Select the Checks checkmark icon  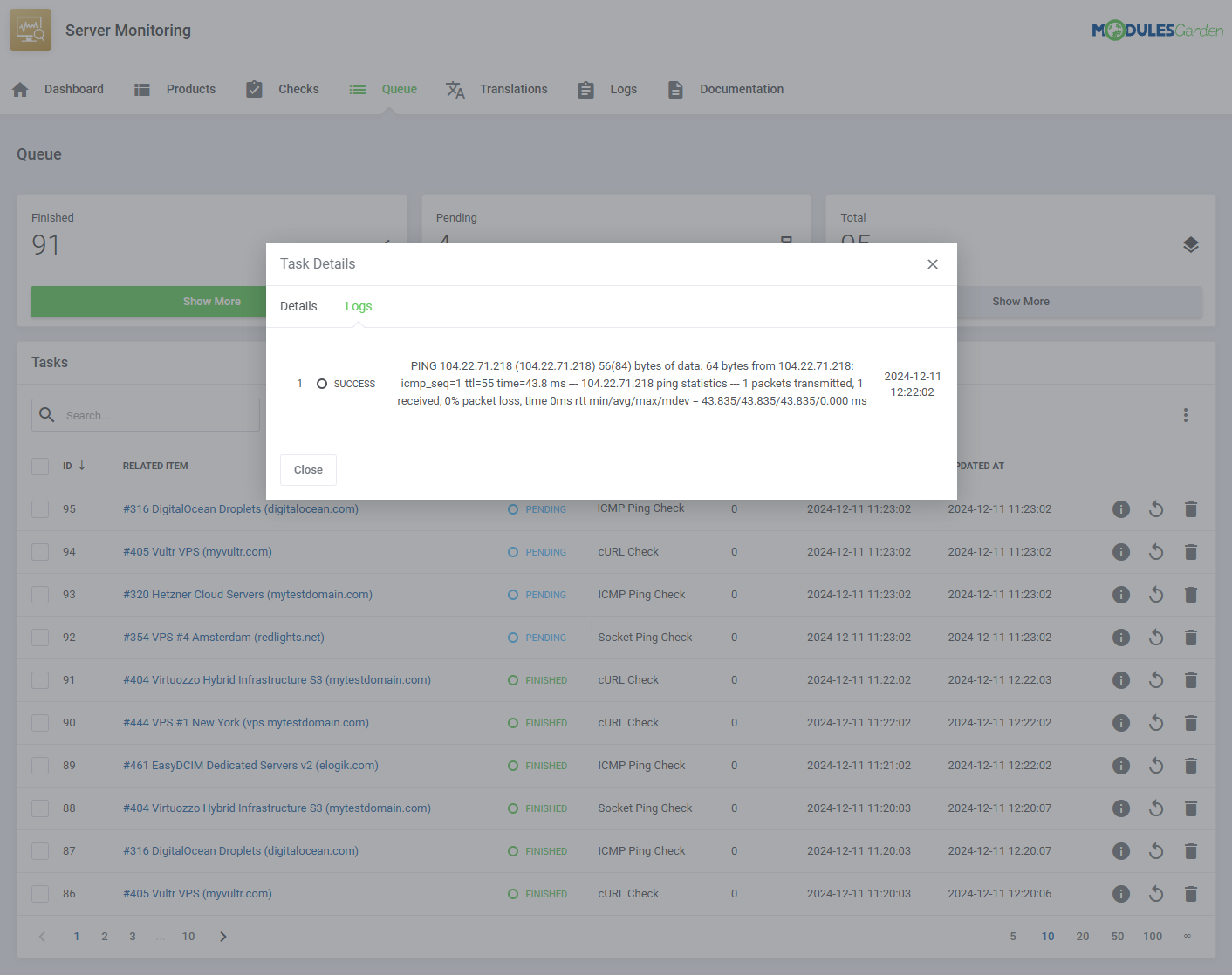point(254,88)
